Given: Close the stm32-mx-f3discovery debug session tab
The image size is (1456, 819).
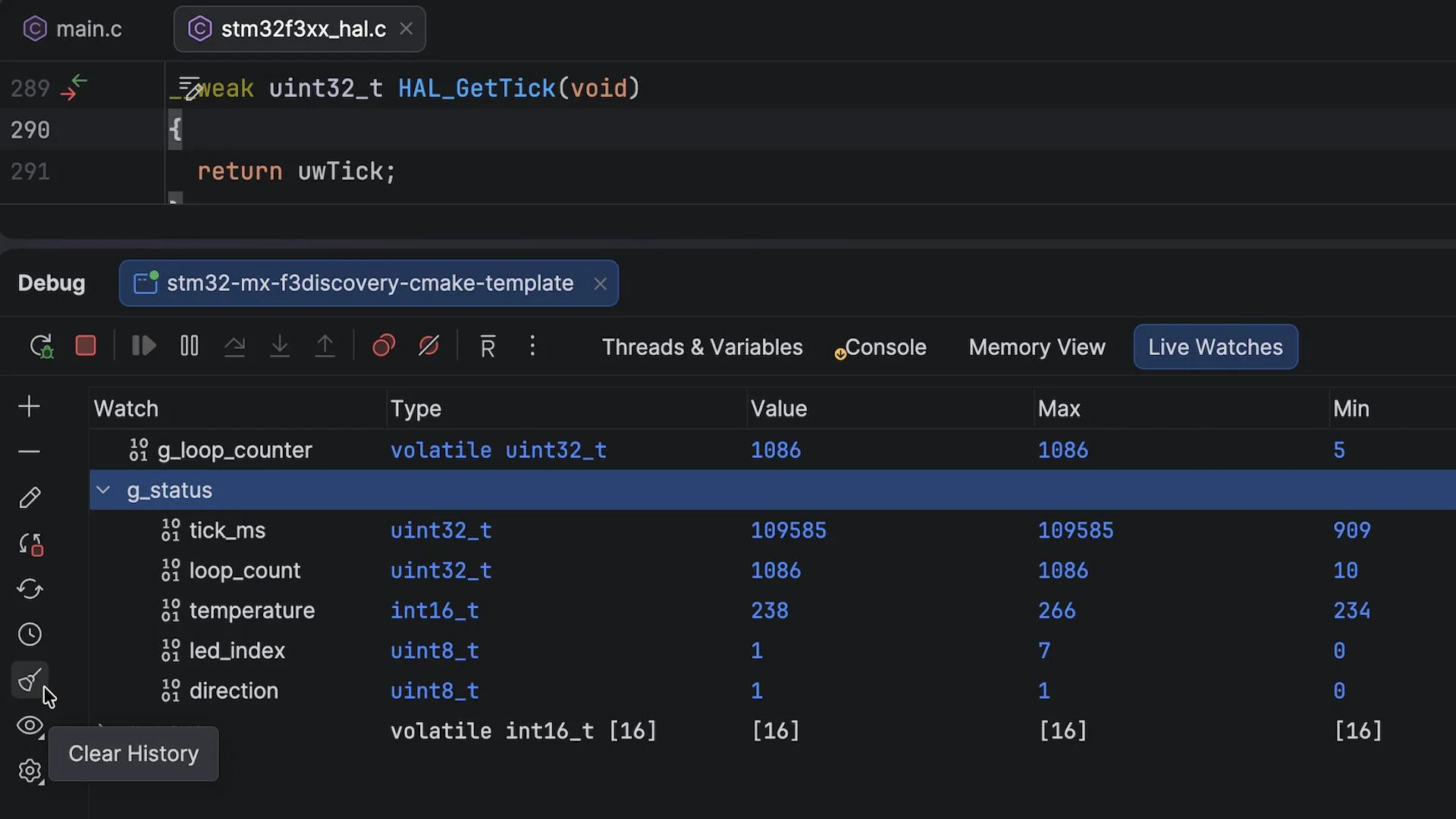Looking at the screenshot, I should [600, 284].
